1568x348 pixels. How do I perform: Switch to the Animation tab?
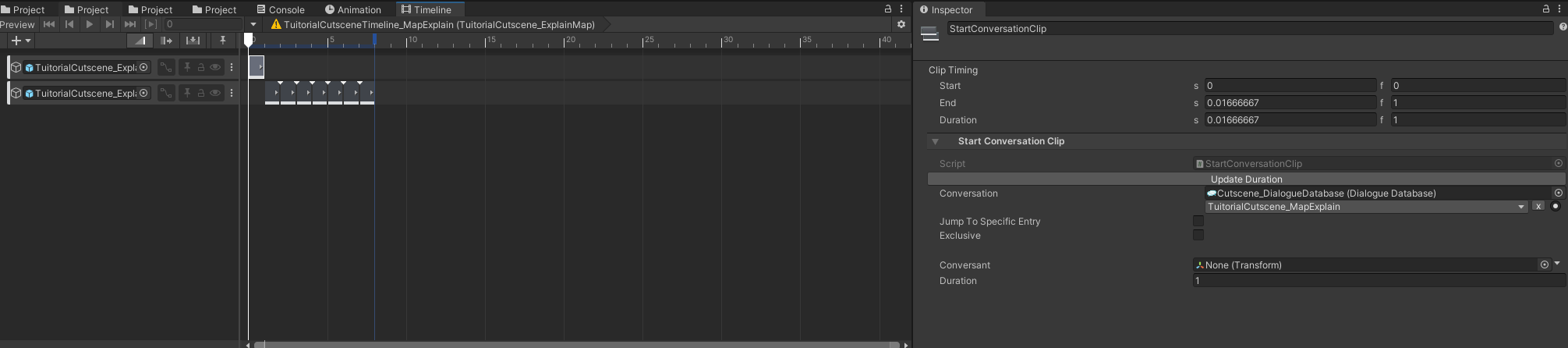coord(353,9)
